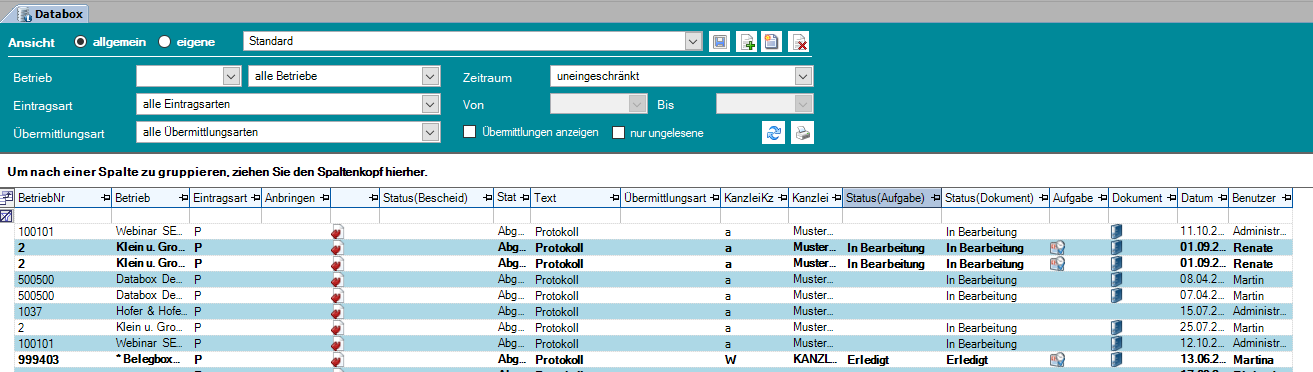
Task: Open the PDF icon in the 08.04. Databox row
Action: coord(337,279)
